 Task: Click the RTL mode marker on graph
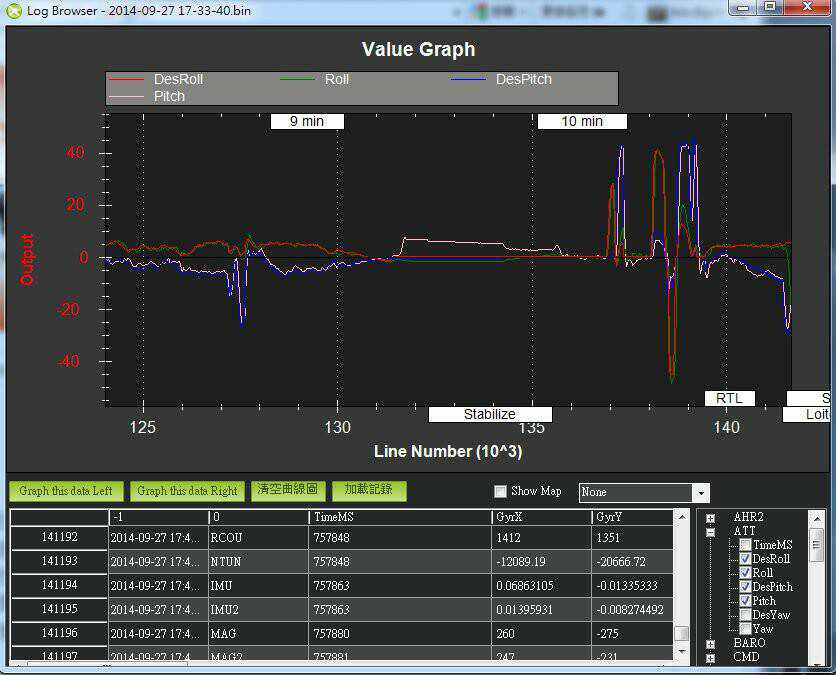click(x=729, y=398)
